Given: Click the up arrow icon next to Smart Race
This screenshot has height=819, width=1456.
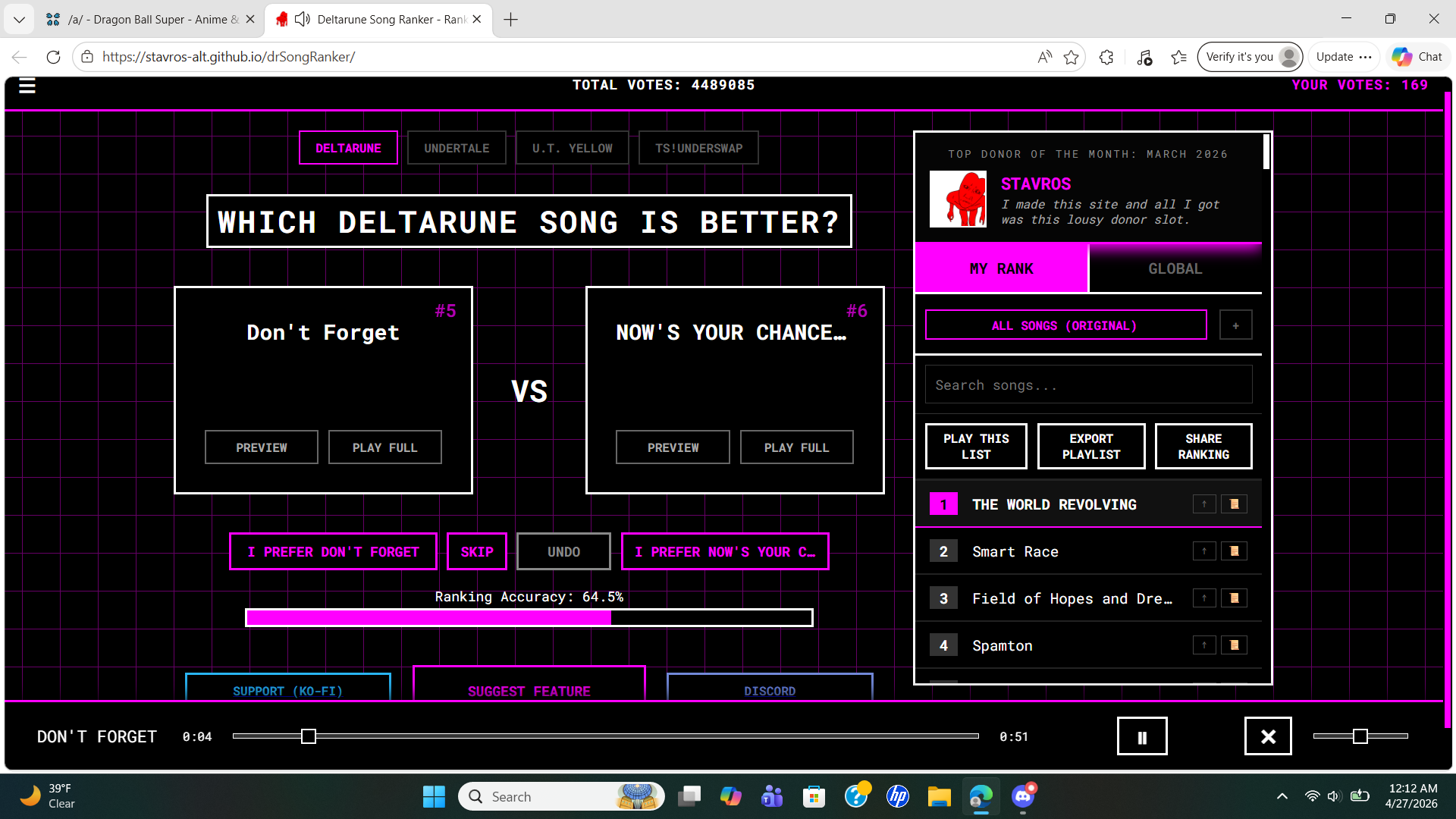Looking at the screenshot, I should (1203, 551).
